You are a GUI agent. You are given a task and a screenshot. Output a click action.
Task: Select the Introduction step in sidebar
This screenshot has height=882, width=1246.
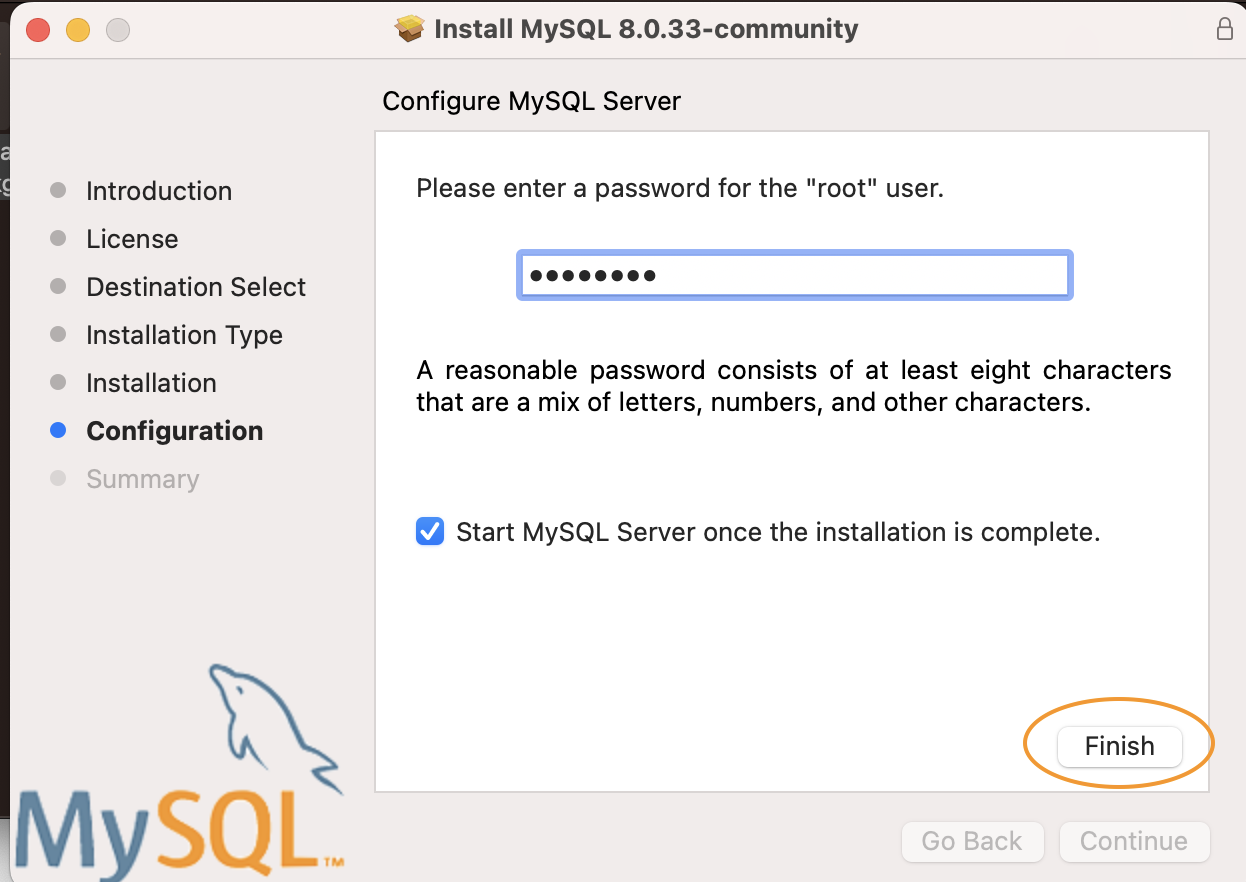(159, 191)
